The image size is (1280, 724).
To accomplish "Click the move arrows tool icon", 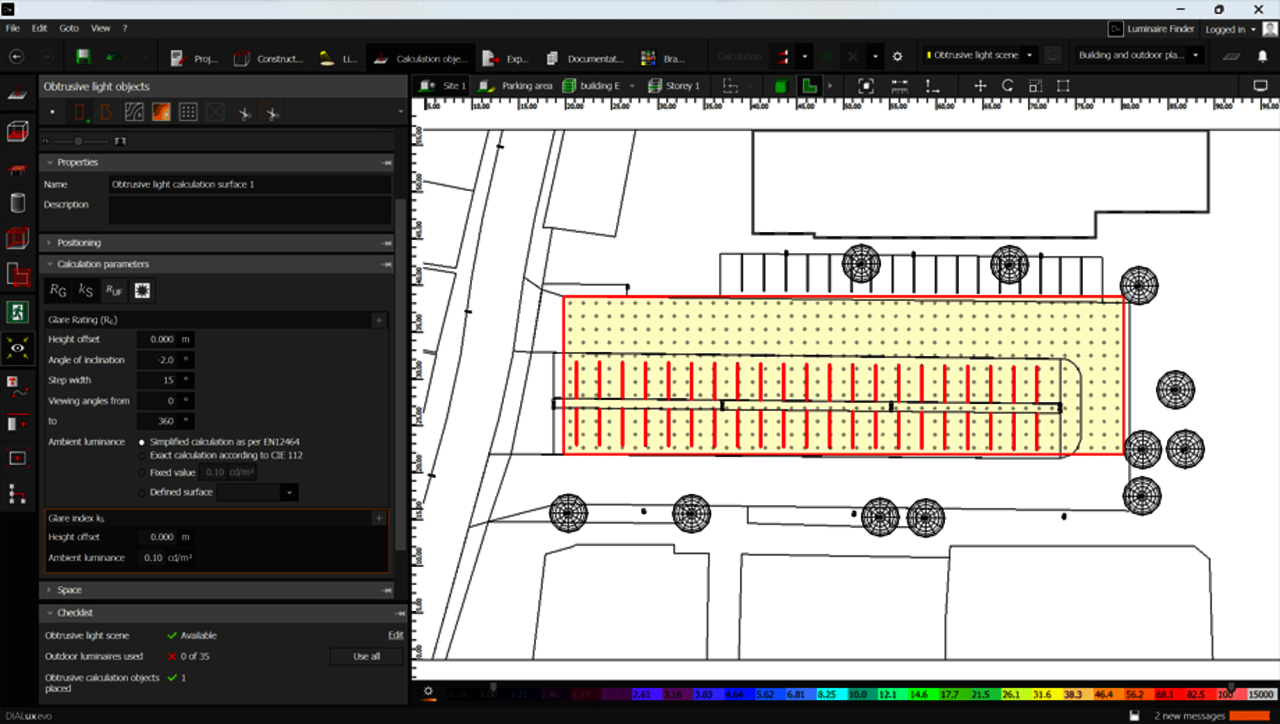I will (980, 86).
